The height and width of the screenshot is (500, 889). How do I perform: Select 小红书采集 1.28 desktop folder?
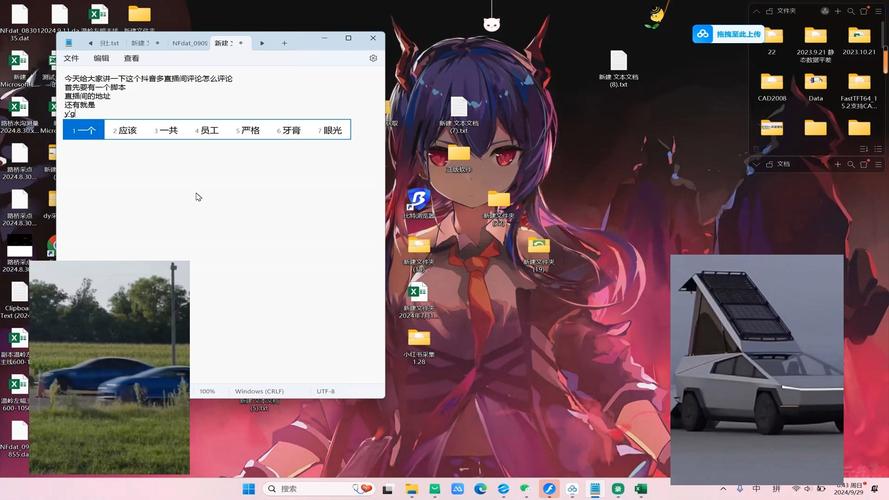coord(419,346)
